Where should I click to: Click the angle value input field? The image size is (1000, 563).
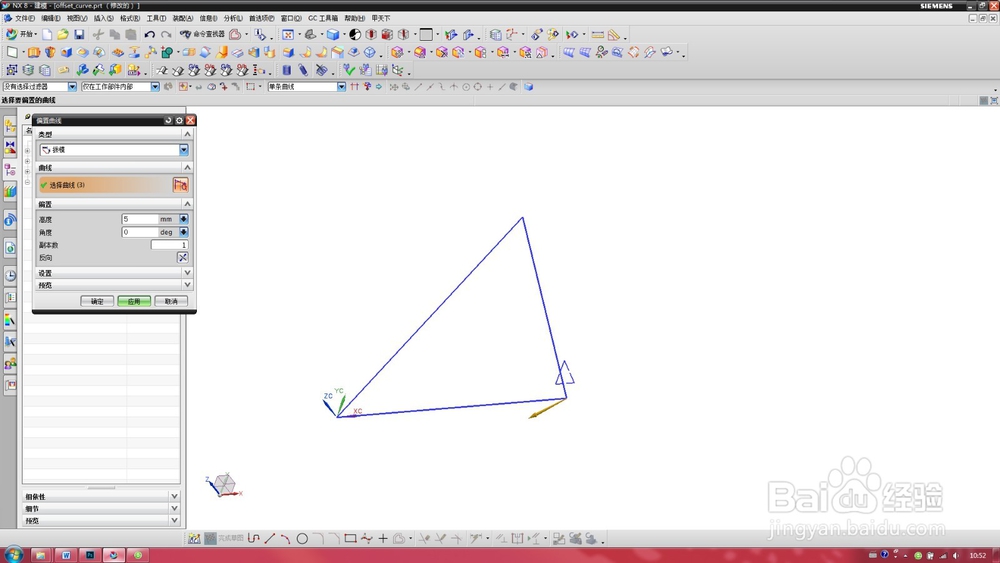pyautogui.click(x=140, y=232)
